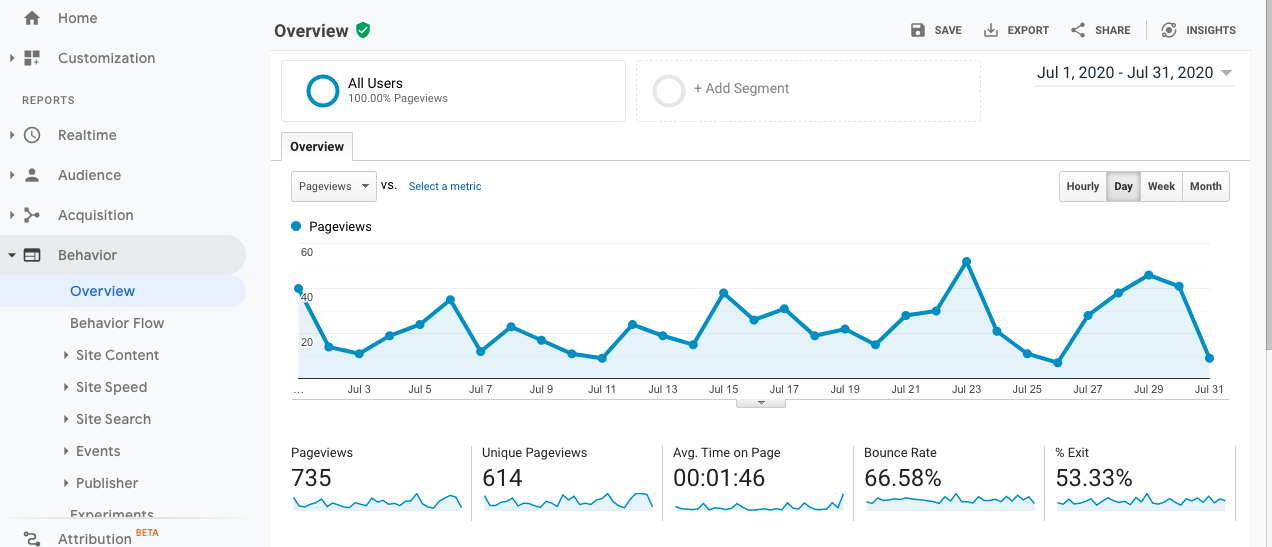Click the % Exit value 53.33%
Image resolution: width=1272 pixels, height=547 pixels.
(x=1094, y=478)
